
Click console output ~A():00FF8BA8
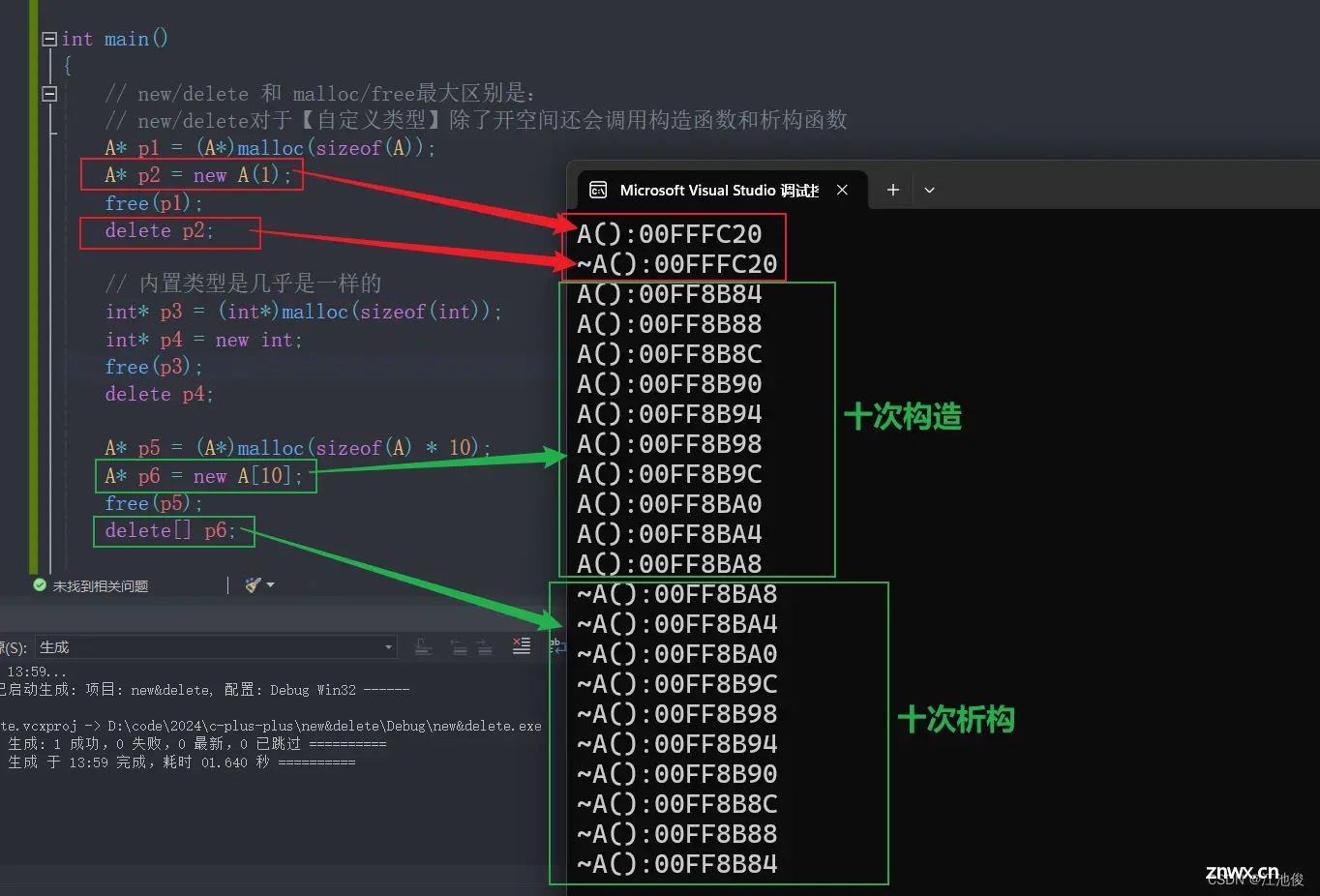tap(677, 594)
